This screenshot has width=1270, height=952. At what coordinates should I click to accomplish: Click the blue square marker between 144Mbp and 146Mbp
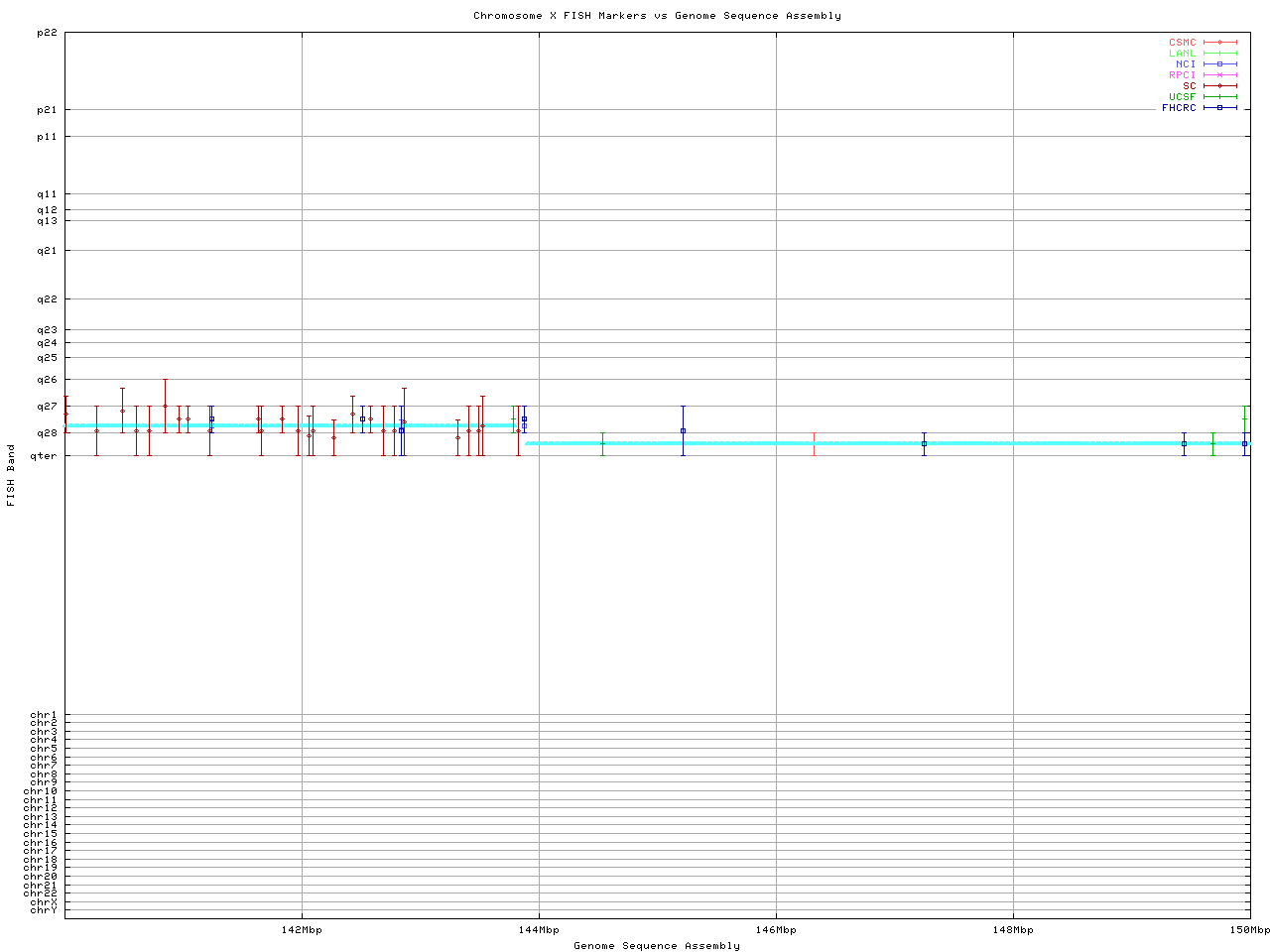coord(683,430)
